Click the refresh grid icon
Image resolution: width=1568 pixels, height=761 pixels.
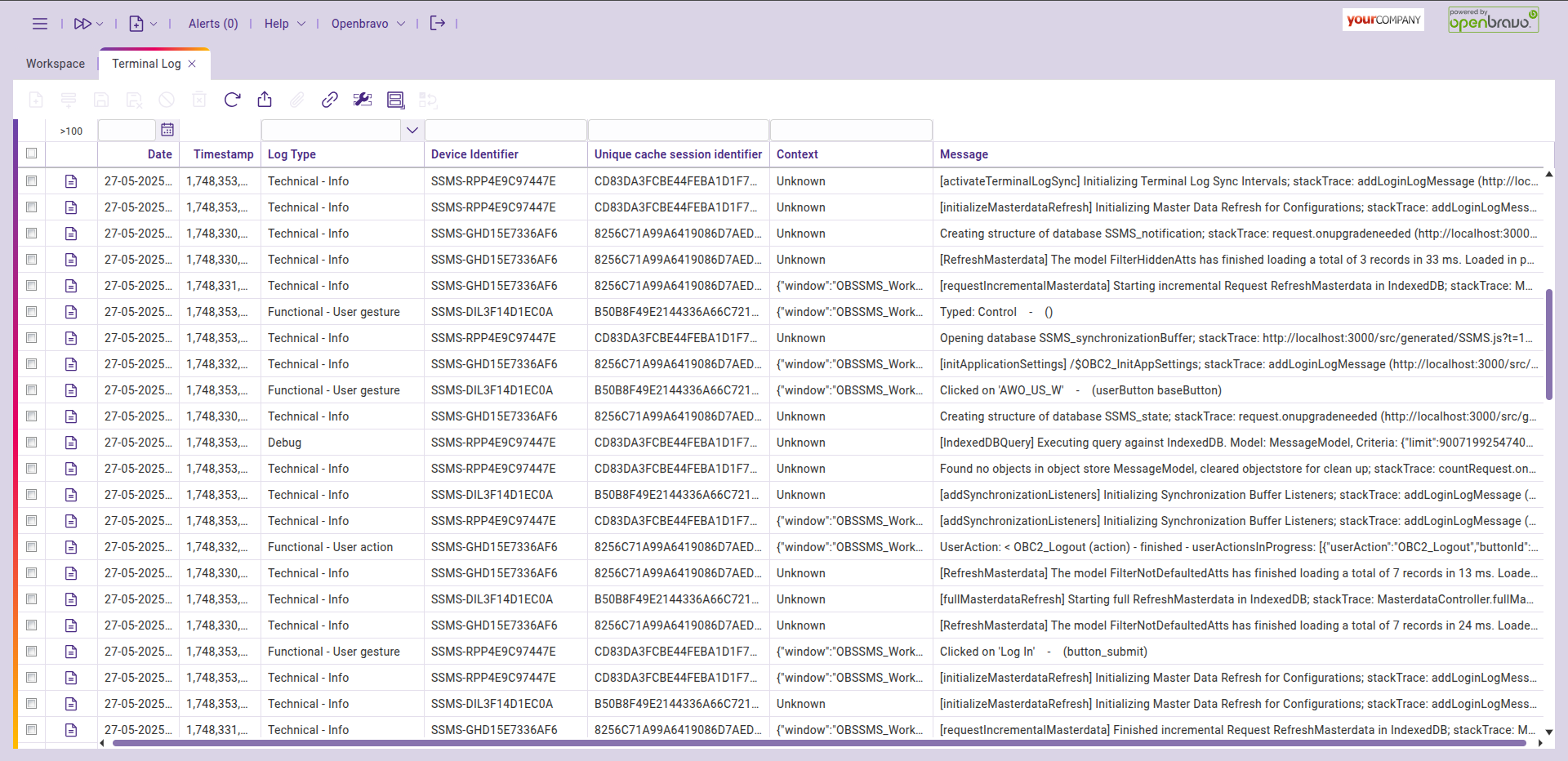pos(232,100)
